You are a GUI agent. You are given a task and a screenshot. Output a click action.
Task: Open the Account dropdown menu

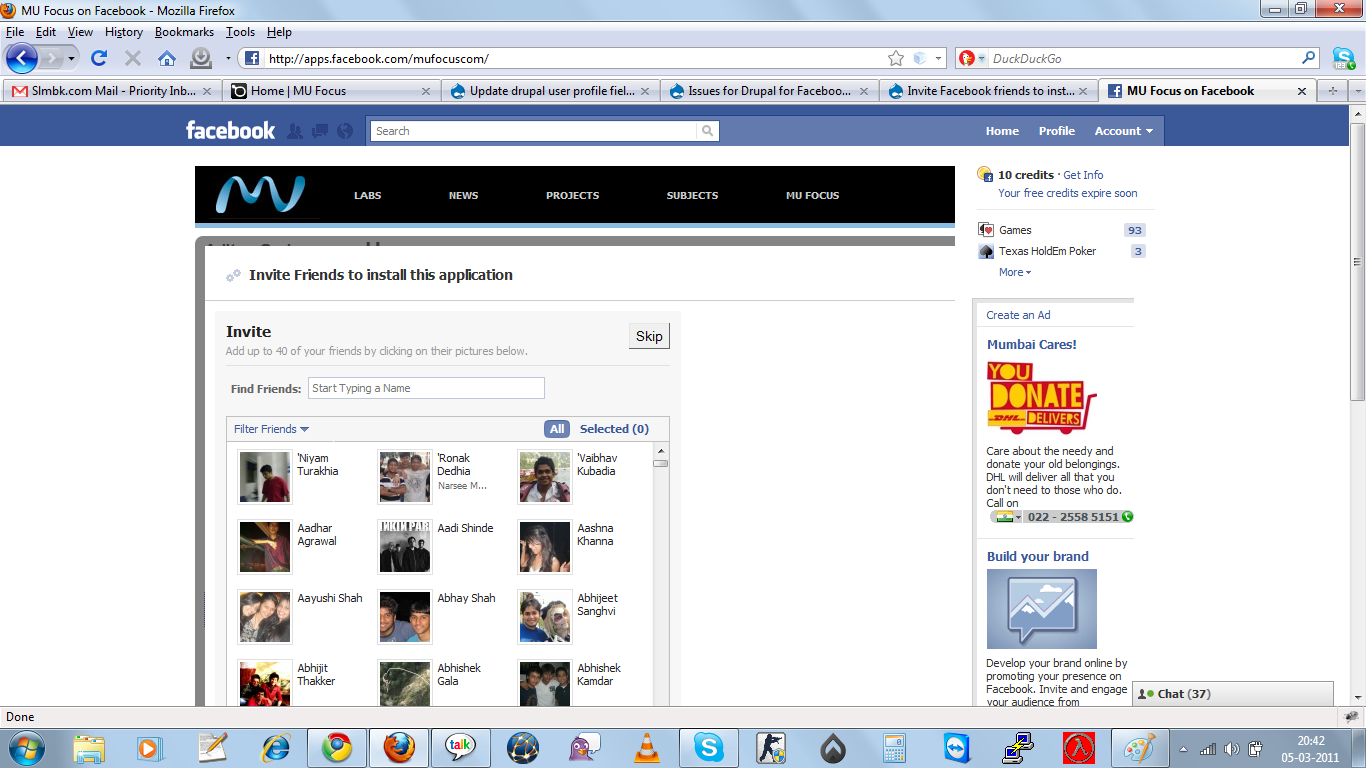click(x=1123, y=131)
